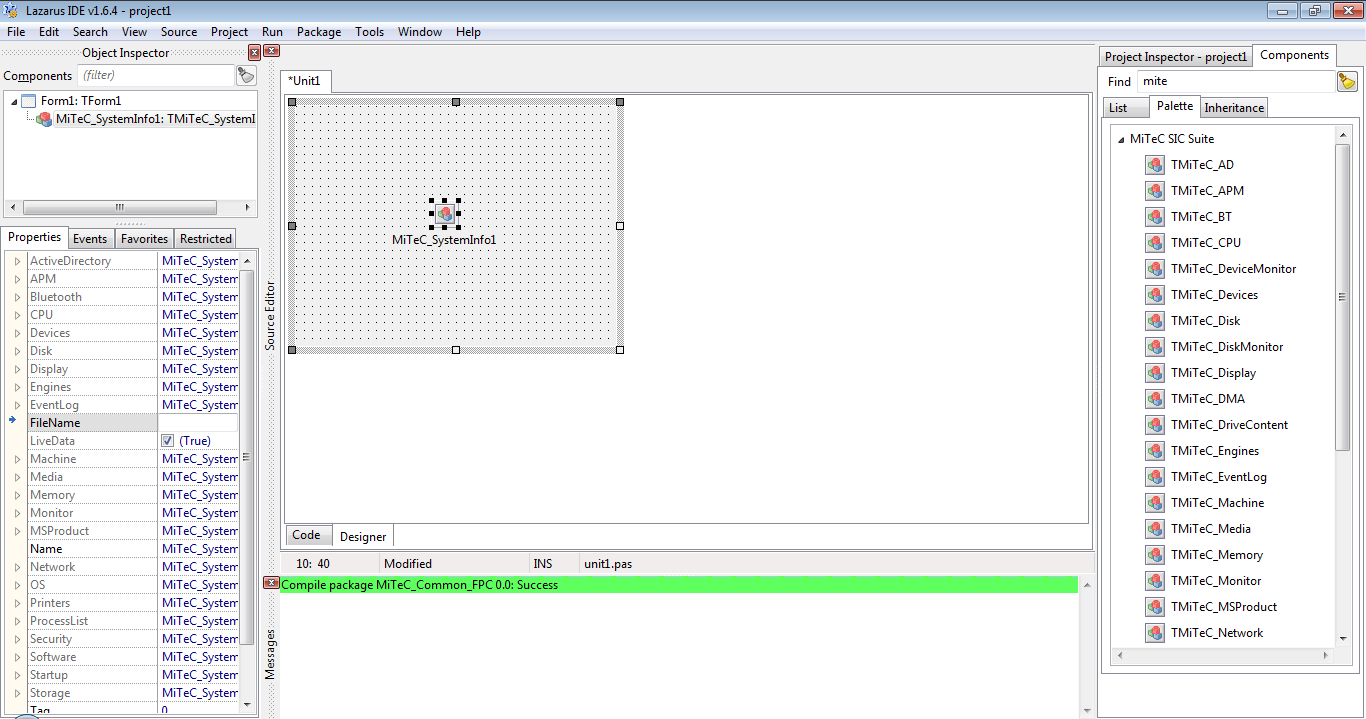Image resolution: width=1366 pixels, height=719 pixels.
Task: Expand the APM property
Action: [17, 279]
